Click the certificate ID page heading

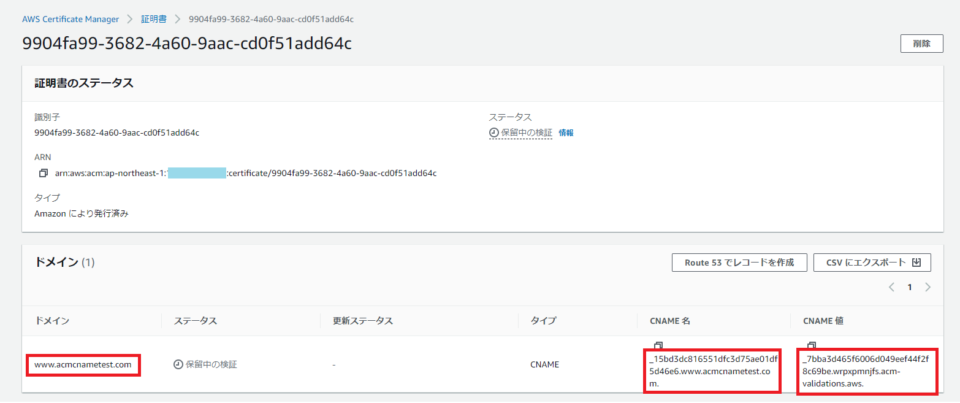(x=187, y=44)
